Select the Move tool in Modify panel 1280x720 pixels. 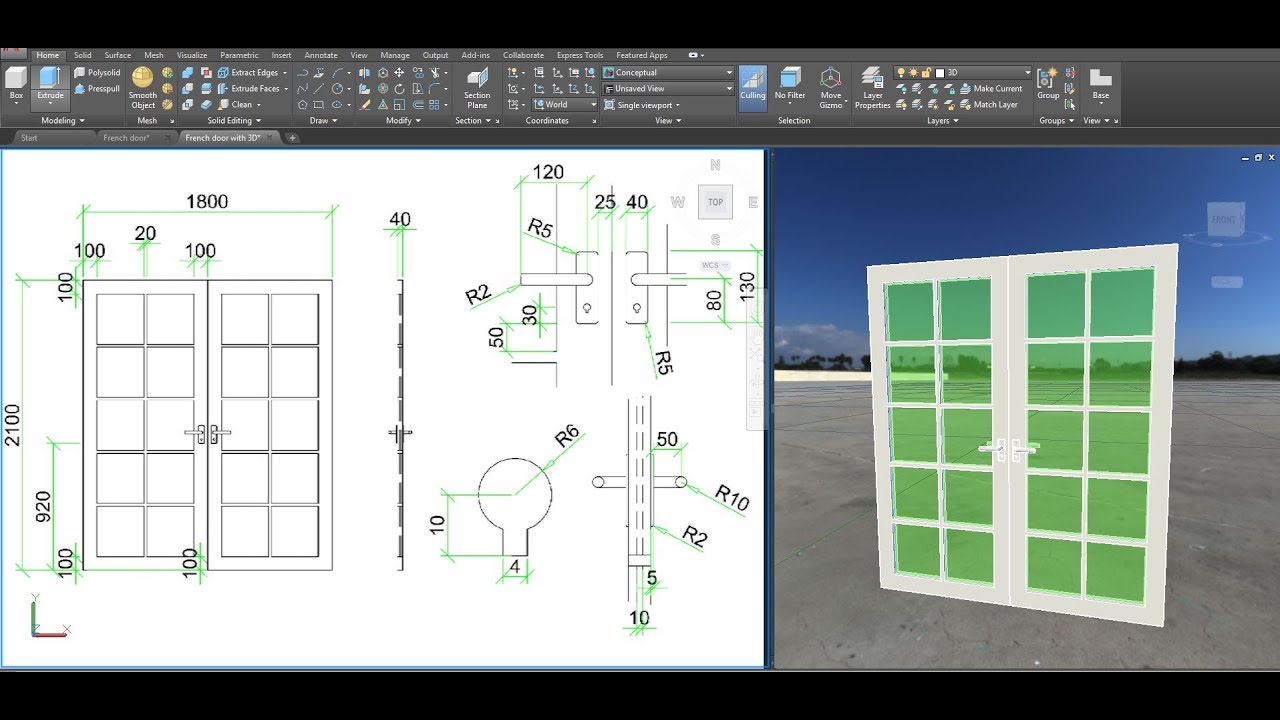point(399,72)
